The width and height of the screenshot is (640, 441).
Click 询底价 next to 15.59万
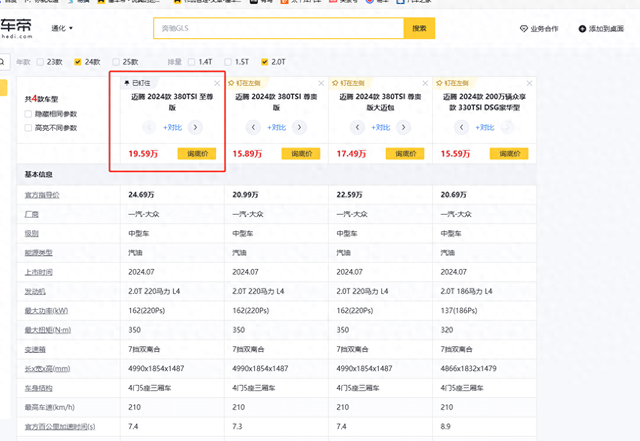click(x=509, y=154)
